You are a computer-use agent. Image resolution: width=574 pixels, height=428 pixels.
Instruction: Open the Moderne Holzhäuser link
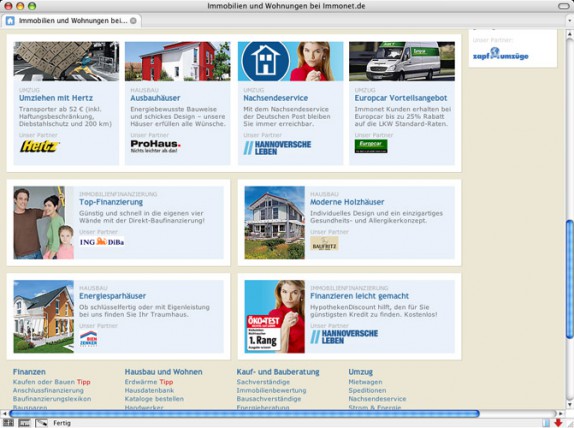point(347,202)
